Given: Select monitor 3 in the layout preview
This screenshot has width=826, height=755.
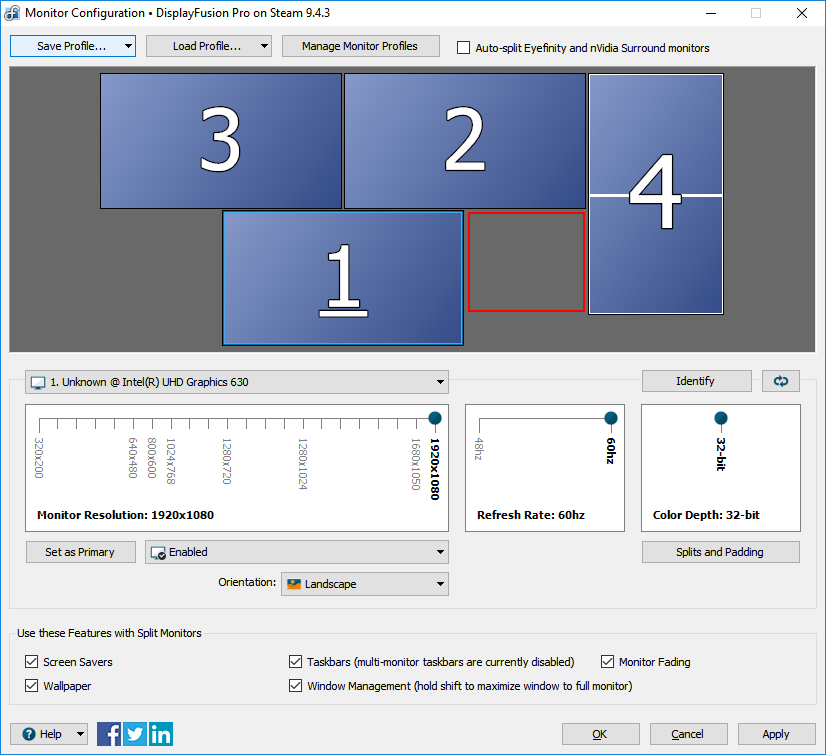Looking at the screenshot, I should [221, 141].
